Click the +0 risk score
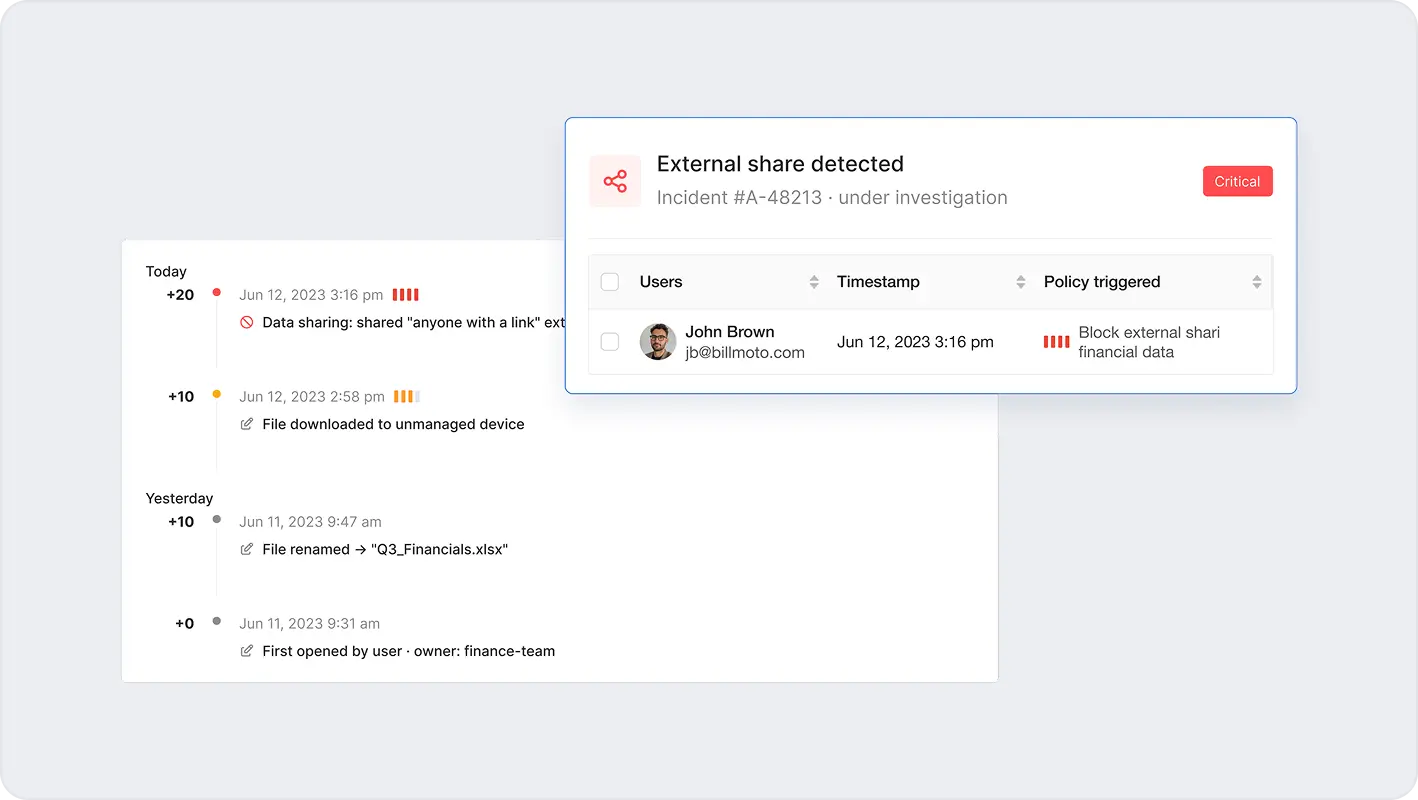 [185, 624]
